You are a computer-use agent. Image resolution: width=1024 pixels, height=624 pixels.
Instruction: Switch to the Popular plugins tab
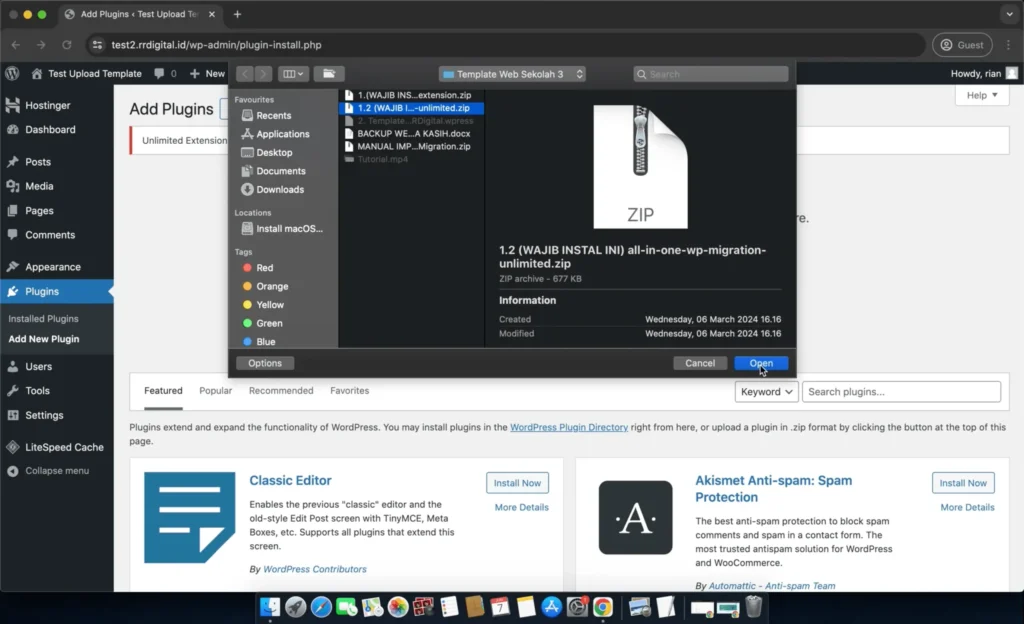point(215,391)
